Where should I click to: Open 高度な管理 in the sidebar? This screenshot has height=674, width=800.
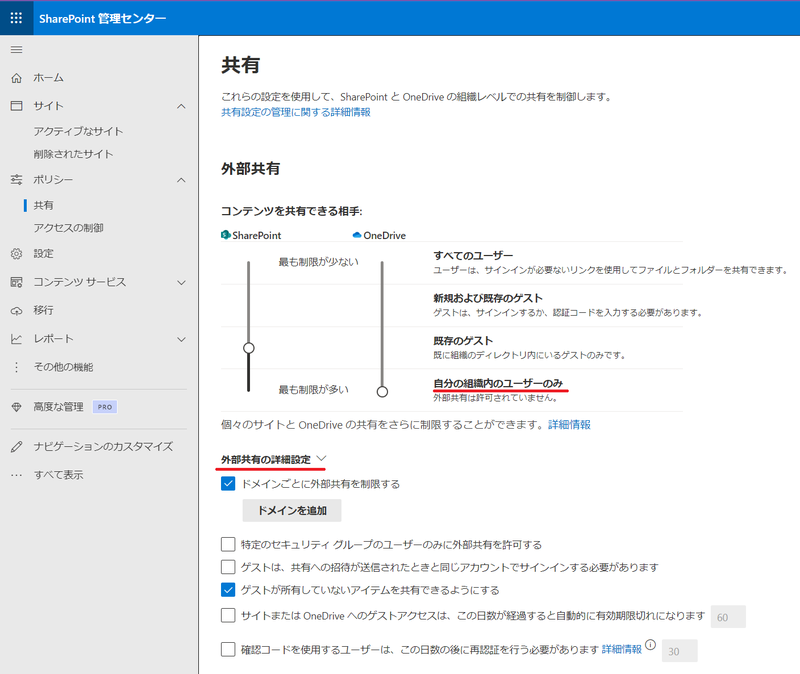(x=58, y=407)
